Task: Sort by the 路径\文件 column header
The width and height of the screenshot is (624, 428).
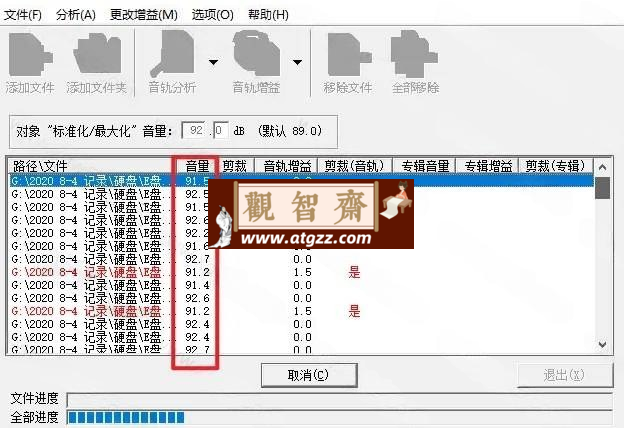Action: point(90,166)
